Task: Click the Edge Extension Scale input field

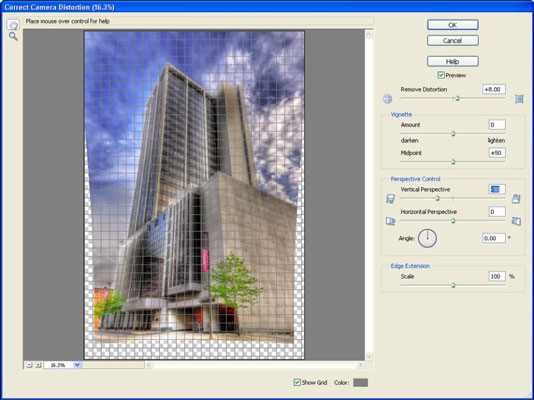Action: [497, 276]
